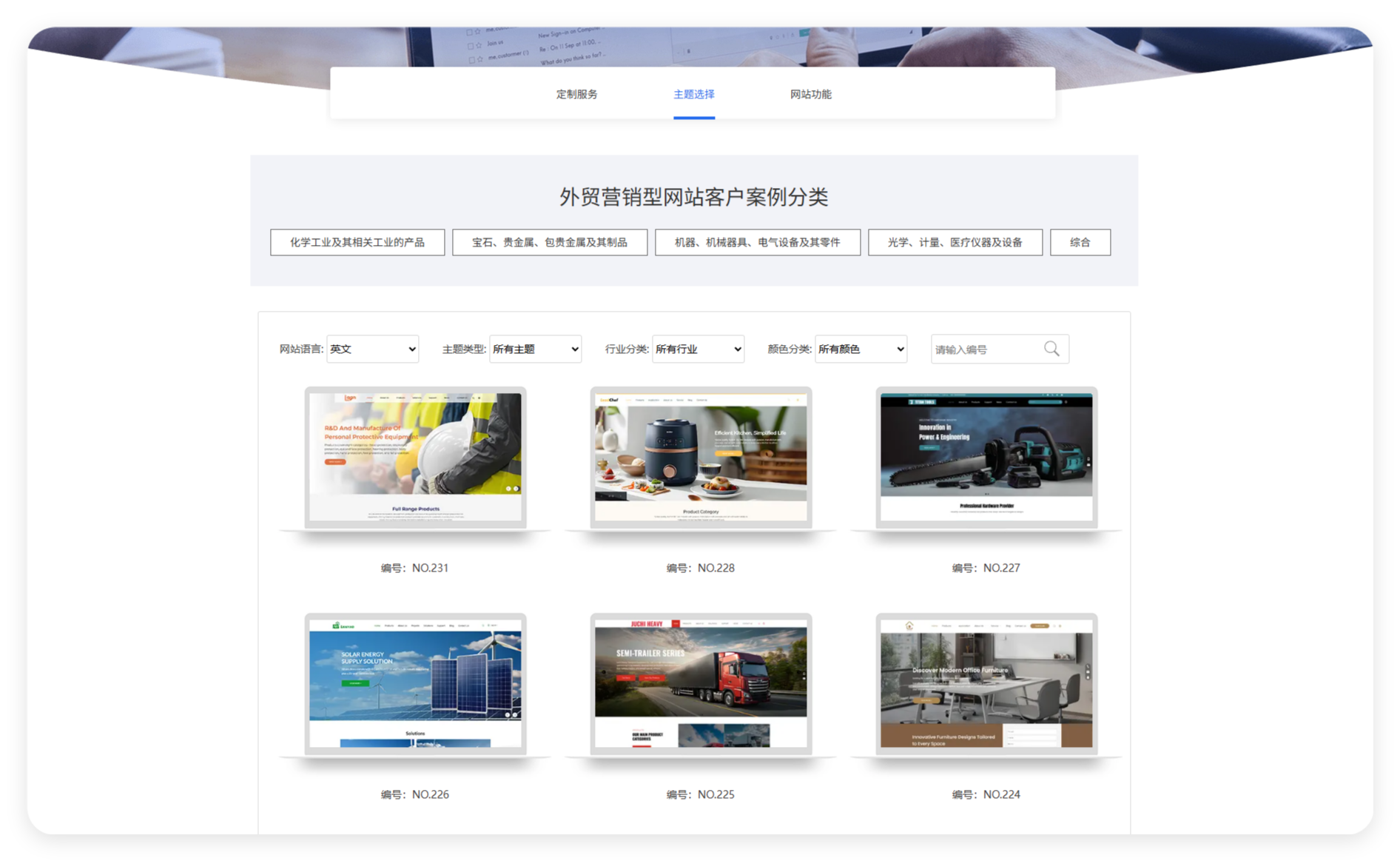The width and height of the screenshot is (1400, 861).
Task: Select the 机器、机械器具、电气设备及其零件 category
Action: (757, 242)
